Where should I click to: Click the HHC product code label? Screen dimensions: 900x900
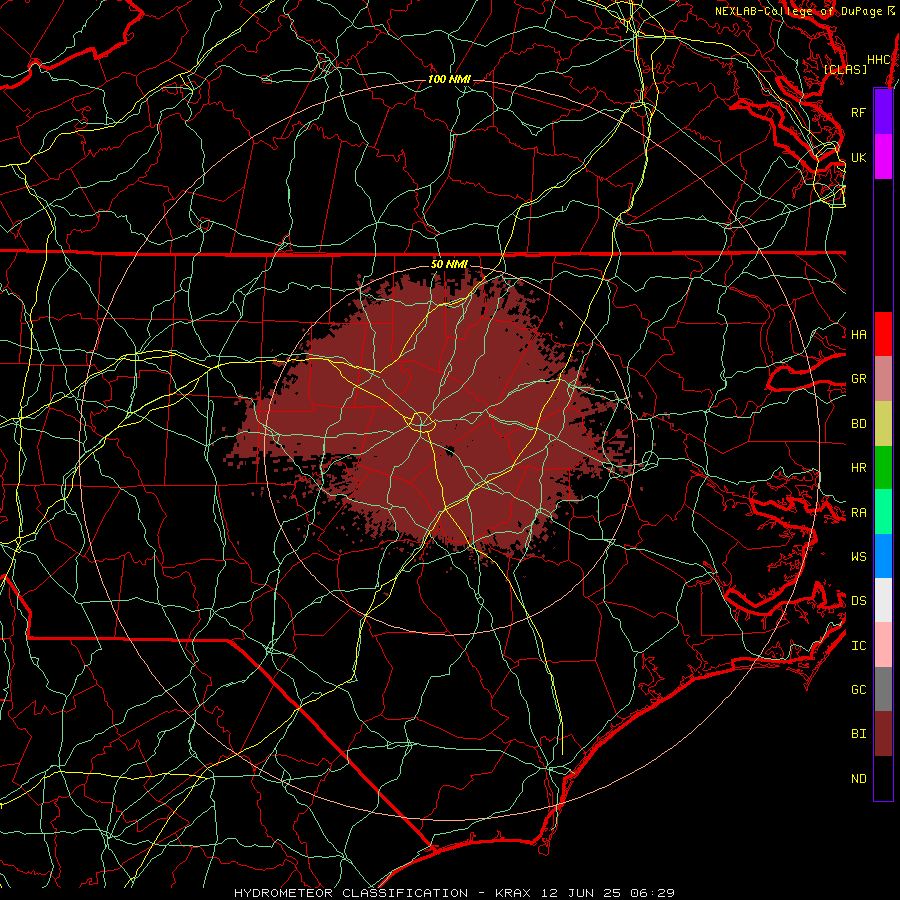[879, 60]
